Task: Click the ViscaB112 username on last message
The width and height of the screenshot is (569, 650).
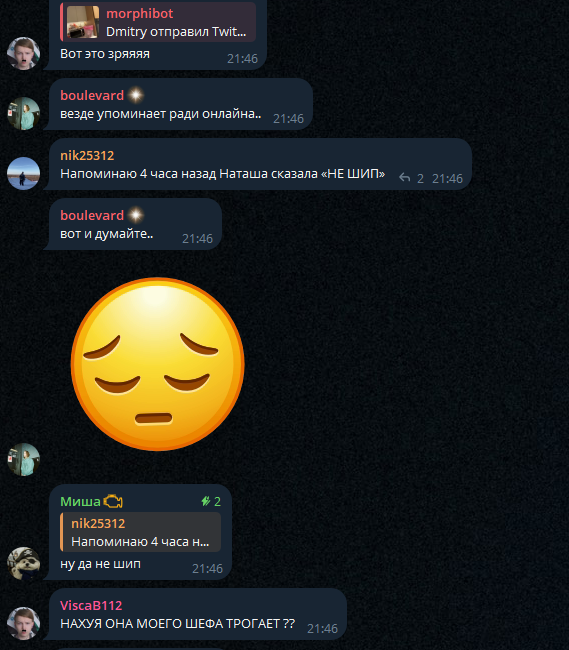Action: pos(91,605)
